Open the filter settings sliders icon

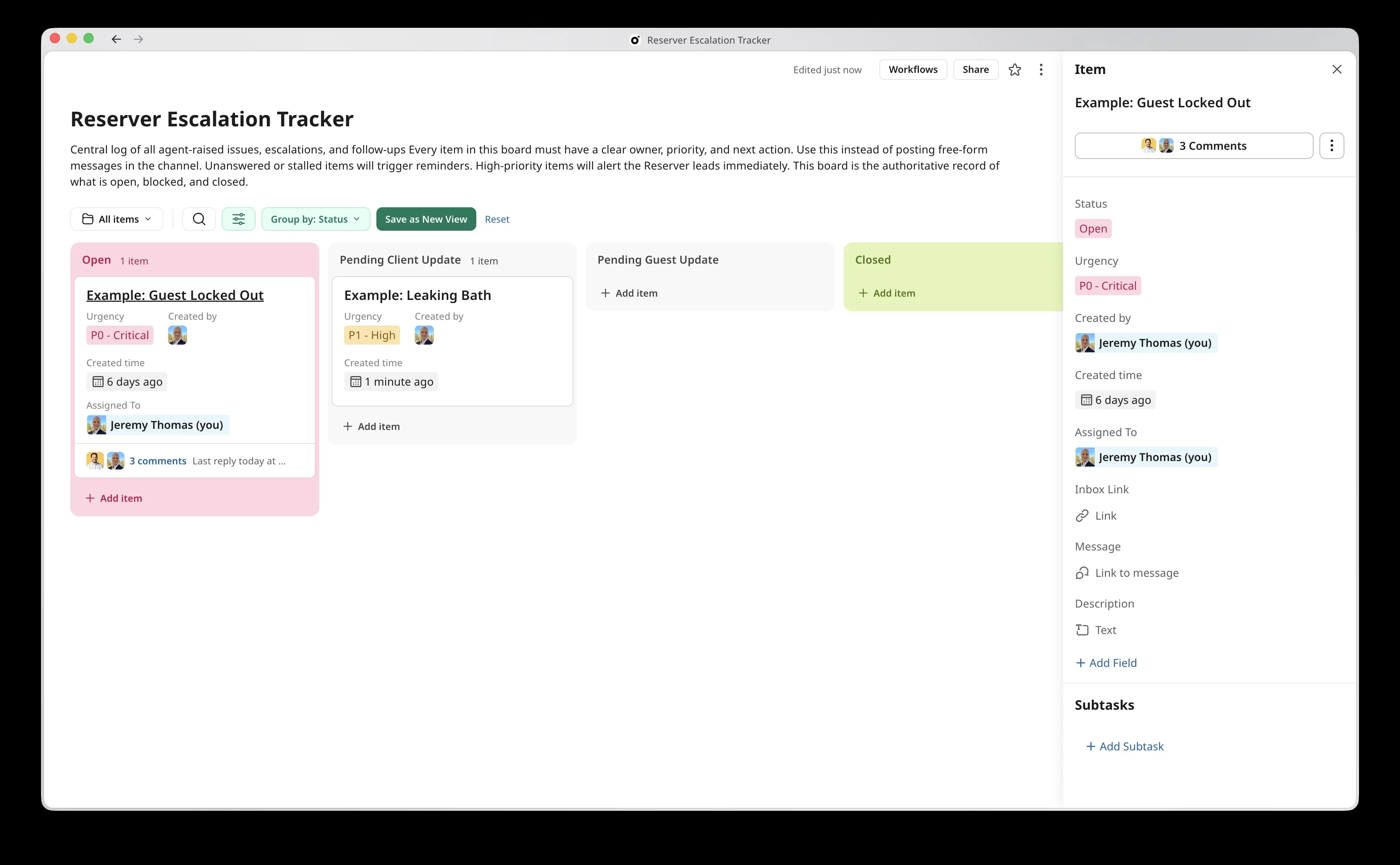click(238, 219)
